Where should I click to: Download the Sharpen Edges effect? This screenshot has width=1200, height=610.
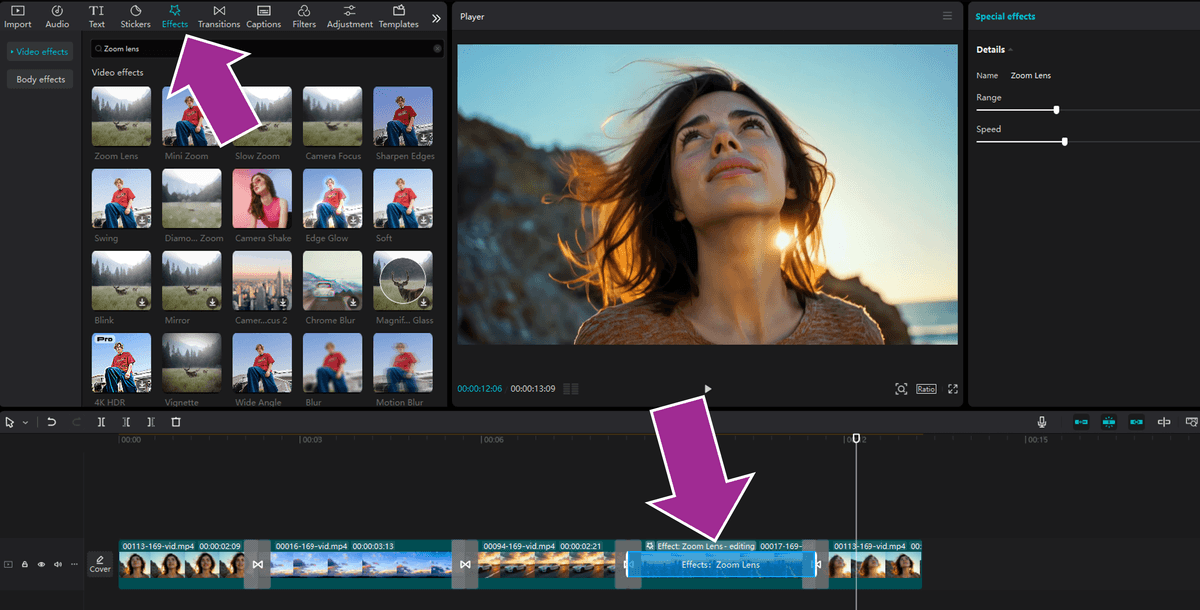pos(423,137)
